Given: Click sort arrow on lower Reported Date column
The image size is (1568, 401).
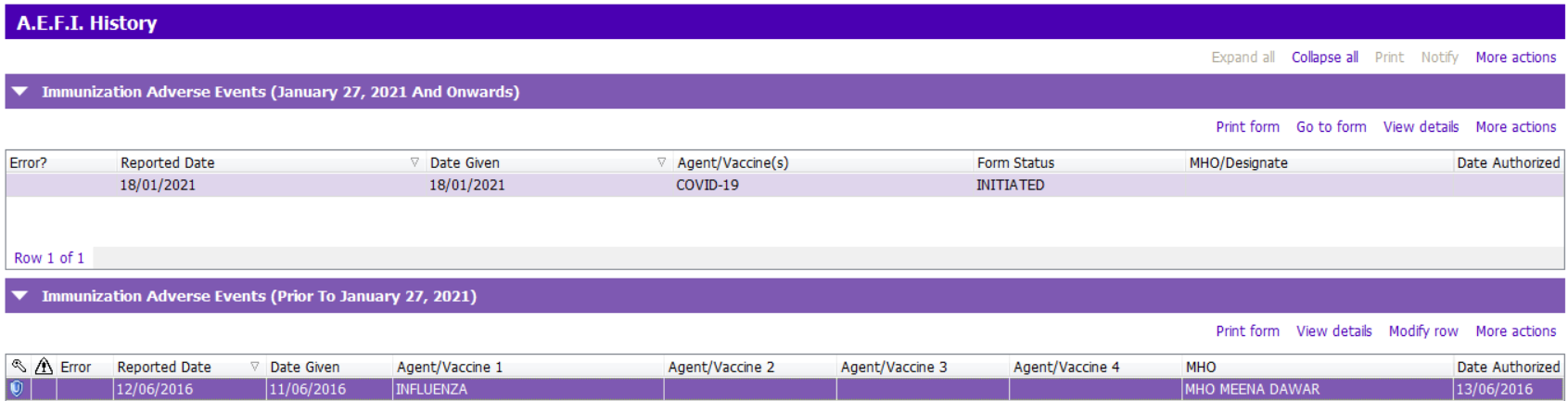Looking at the screenshot, I should point(255,367).
